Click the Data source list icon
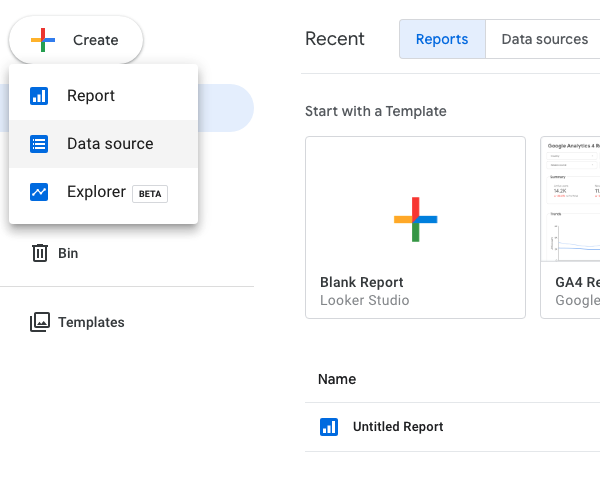The width and height of the screenshot is (600, 478). pyautogui.click(x=39, y=144)
